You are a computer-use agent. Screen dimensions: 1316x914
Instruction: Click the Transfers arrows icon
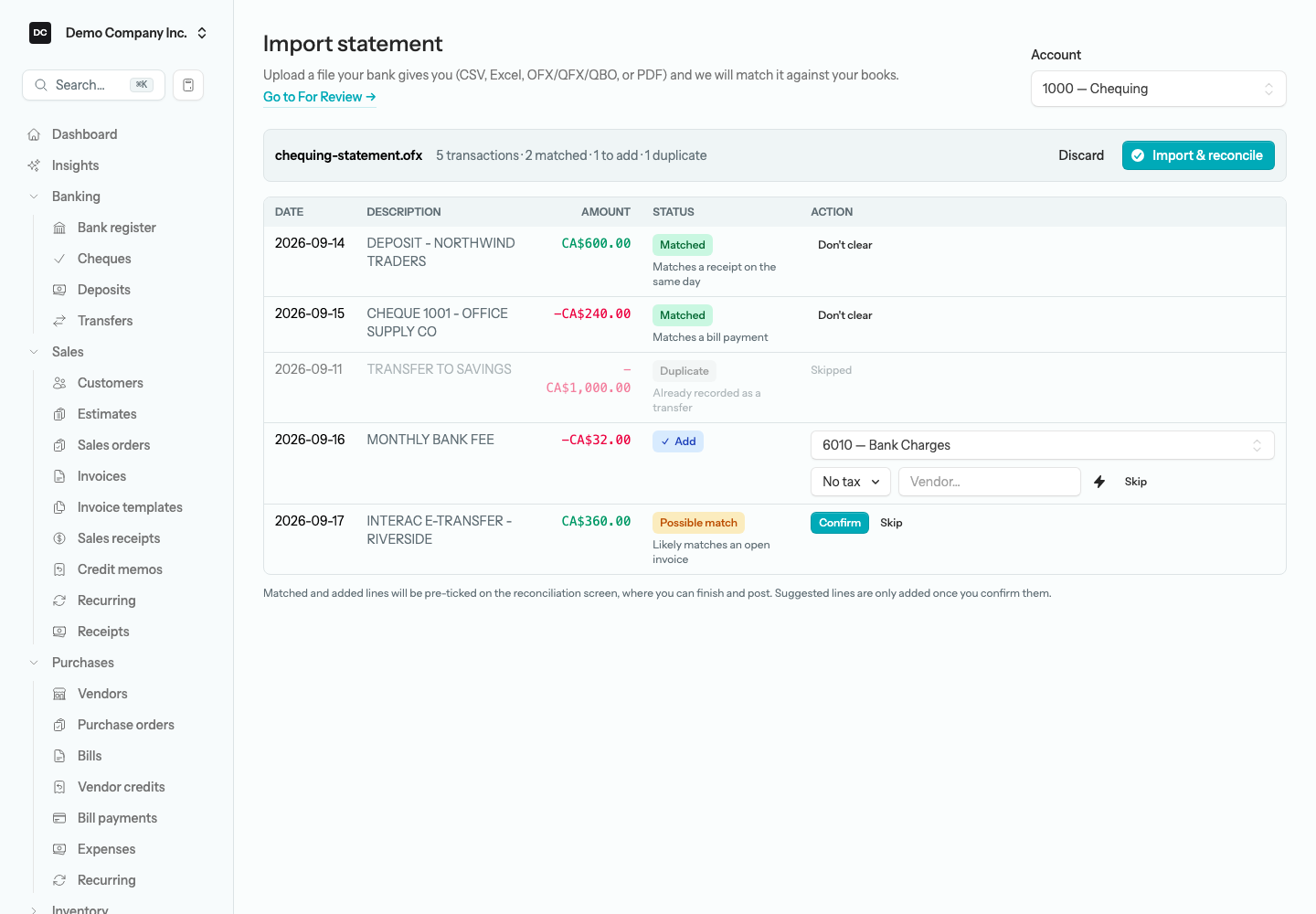point(59,321)
